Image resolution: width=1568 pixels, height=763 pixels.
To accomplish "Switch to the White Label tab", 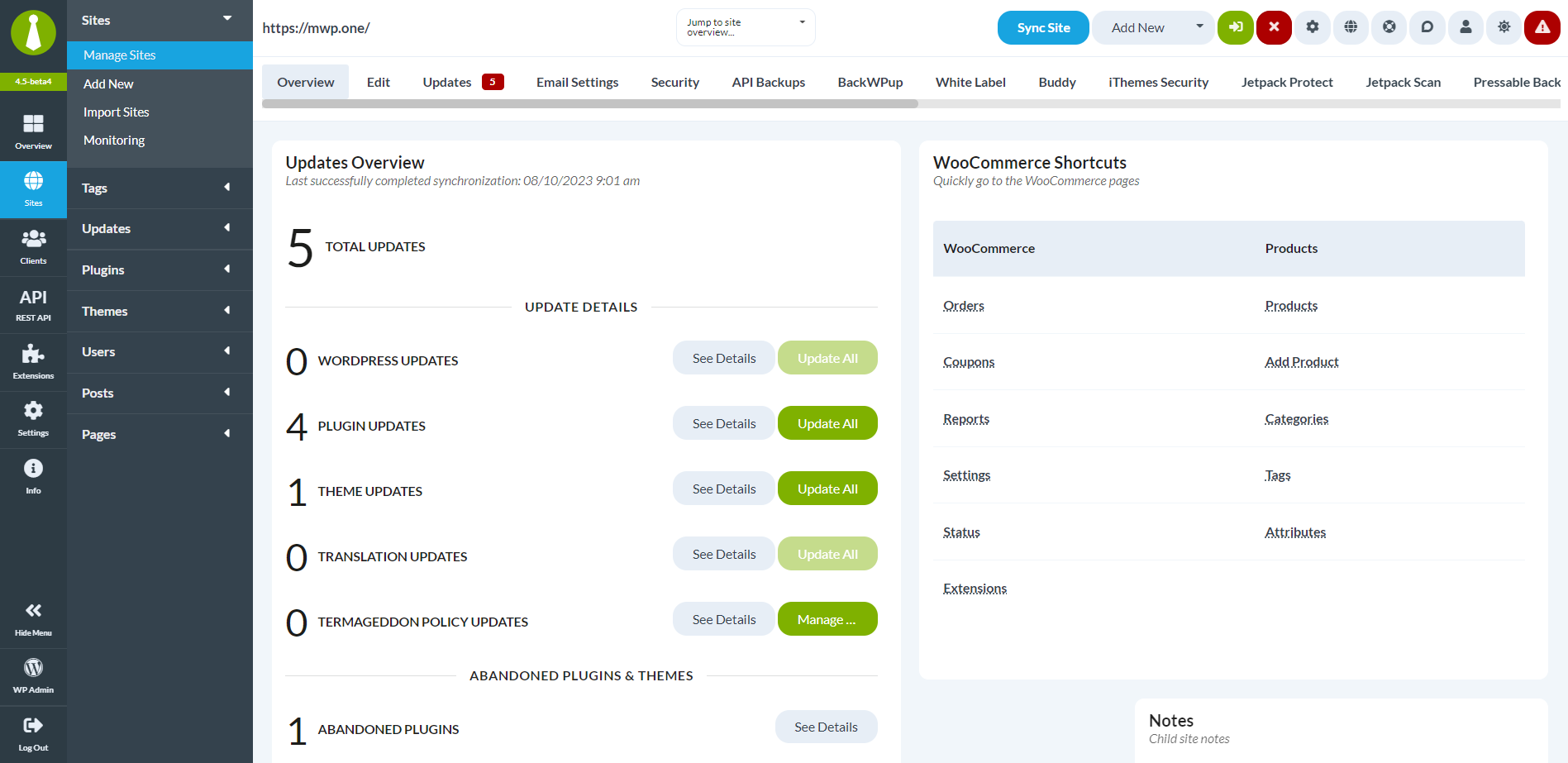I will pyautogui.click(x=970, y=82).
